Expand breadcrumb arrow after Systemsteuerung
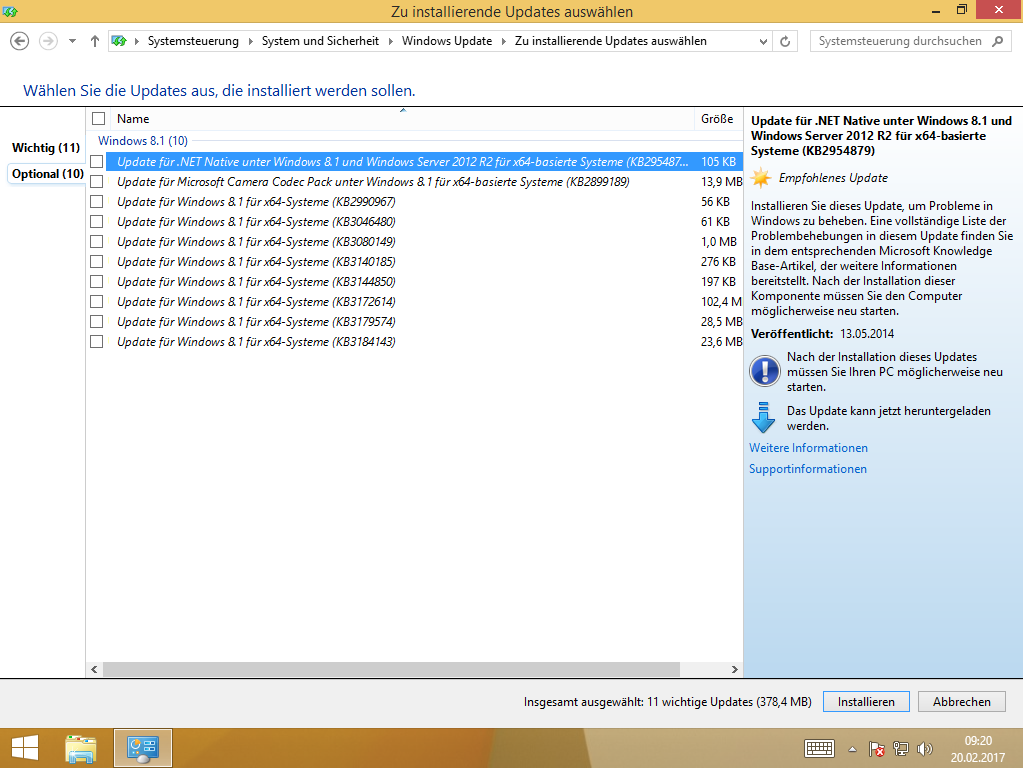This screenshot has width=1023, height=768. (250, 41)
